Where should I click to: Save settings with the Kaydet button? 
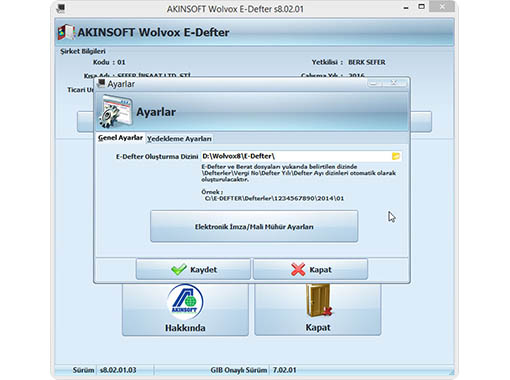tap(193, 269)
